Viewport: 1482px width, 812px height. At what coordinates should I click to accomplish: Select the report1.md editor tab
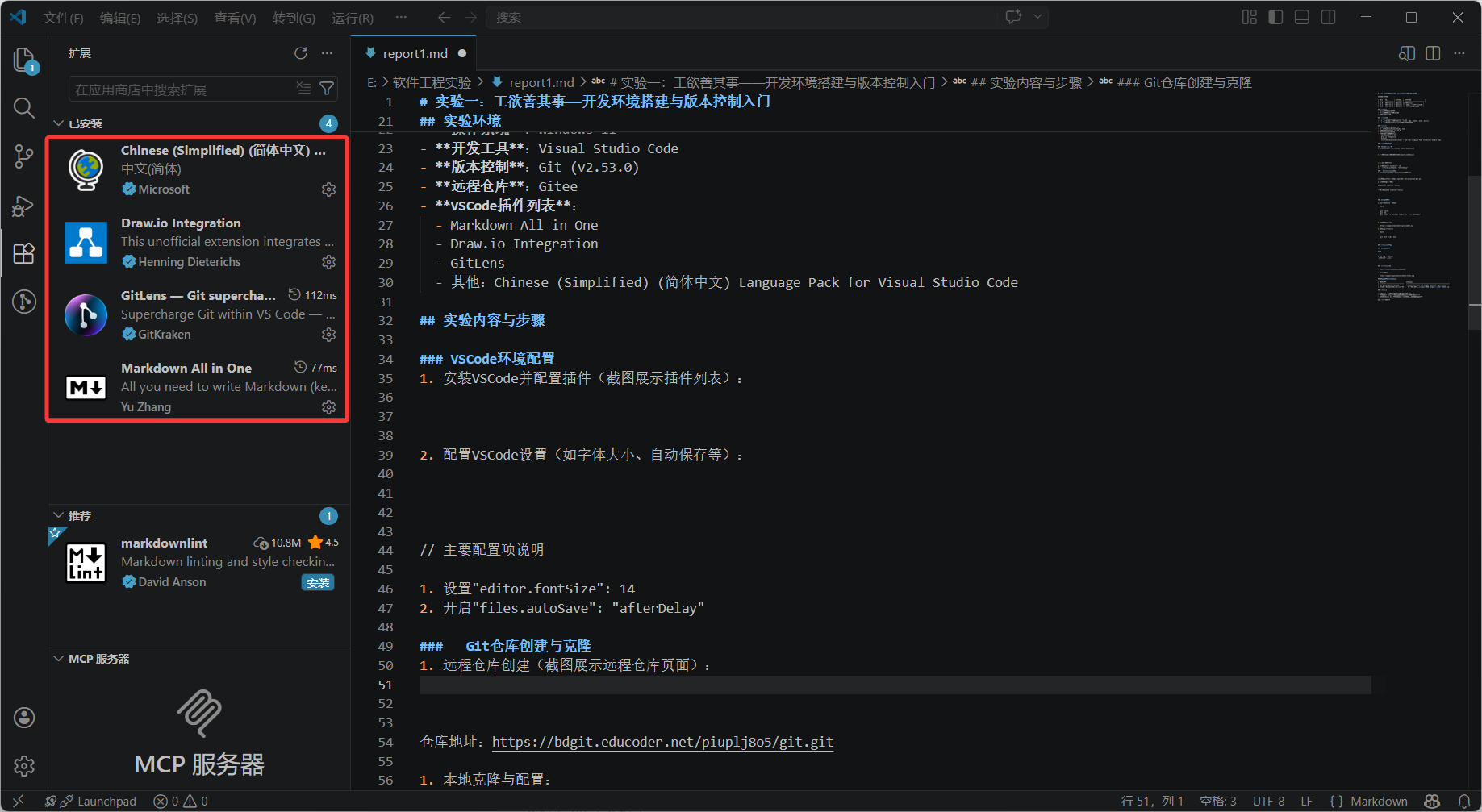point(415,53)
